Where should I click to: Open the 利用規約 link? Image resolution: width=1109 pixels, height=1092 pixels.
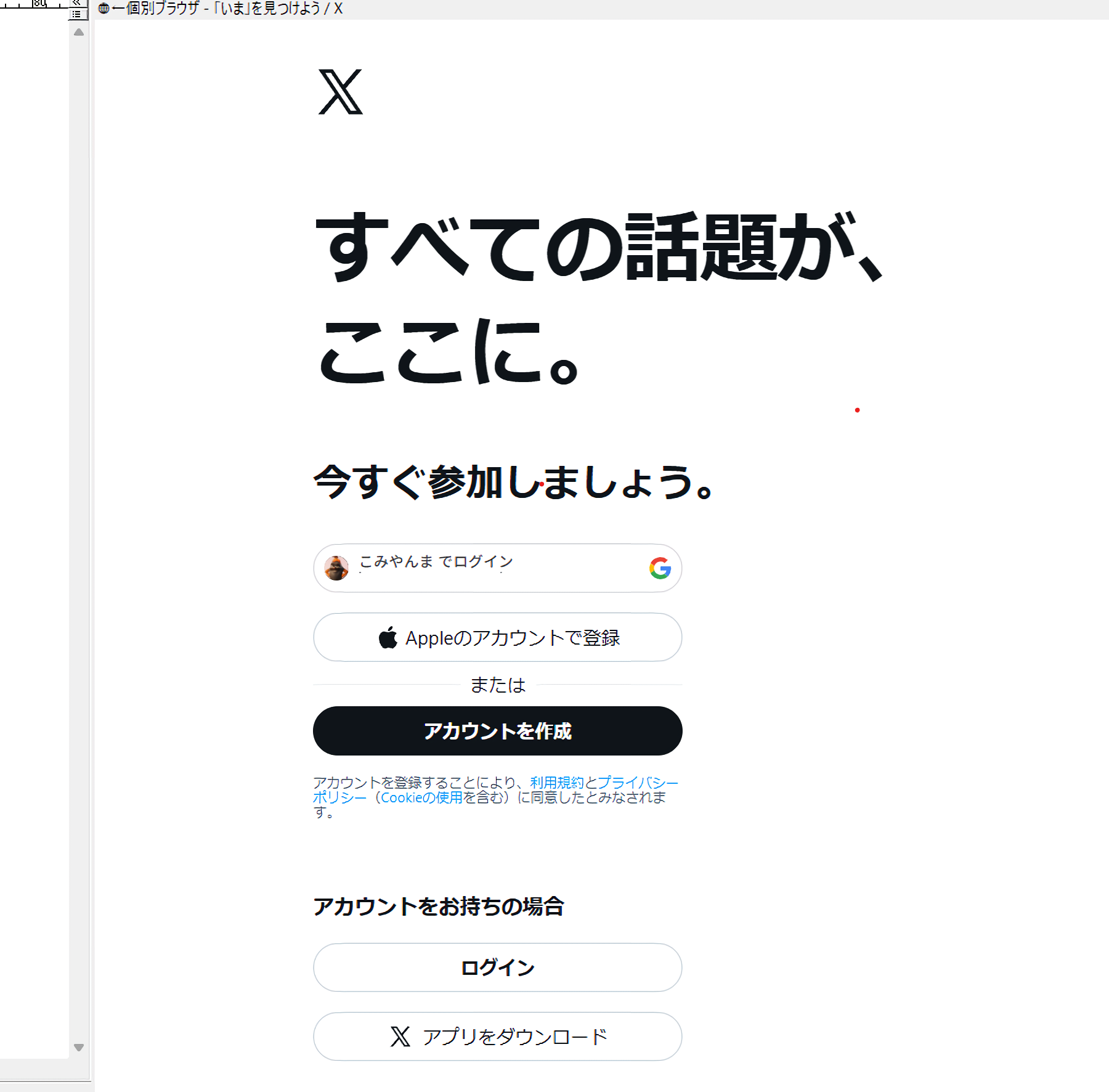click(x=557, y=783)
